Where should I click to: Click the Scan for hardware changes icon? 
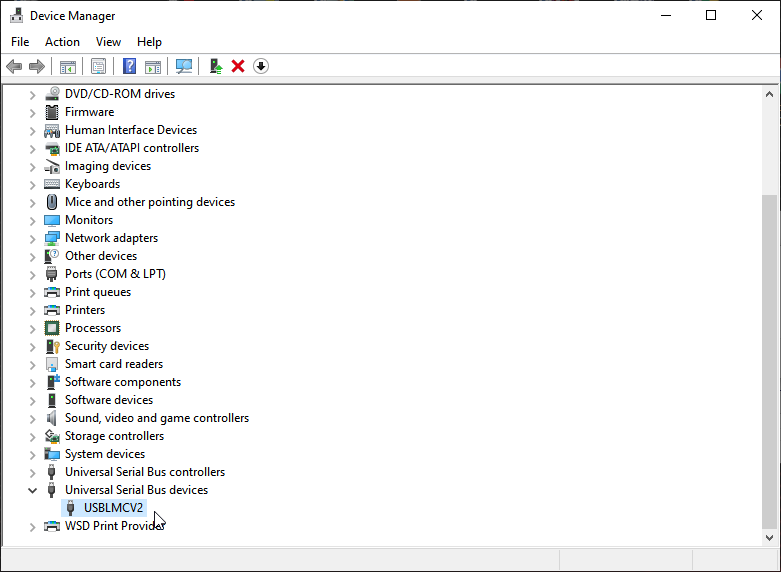[x=184, y=66]
